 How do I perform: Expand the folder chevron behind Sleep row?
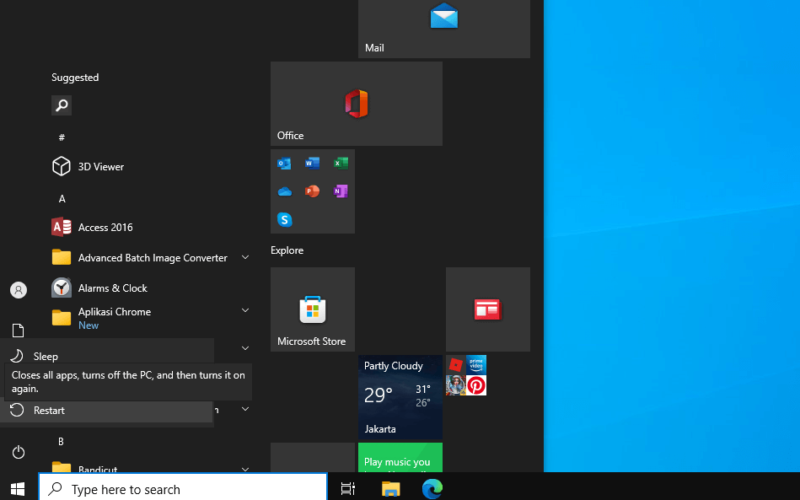tap(245, 348)
